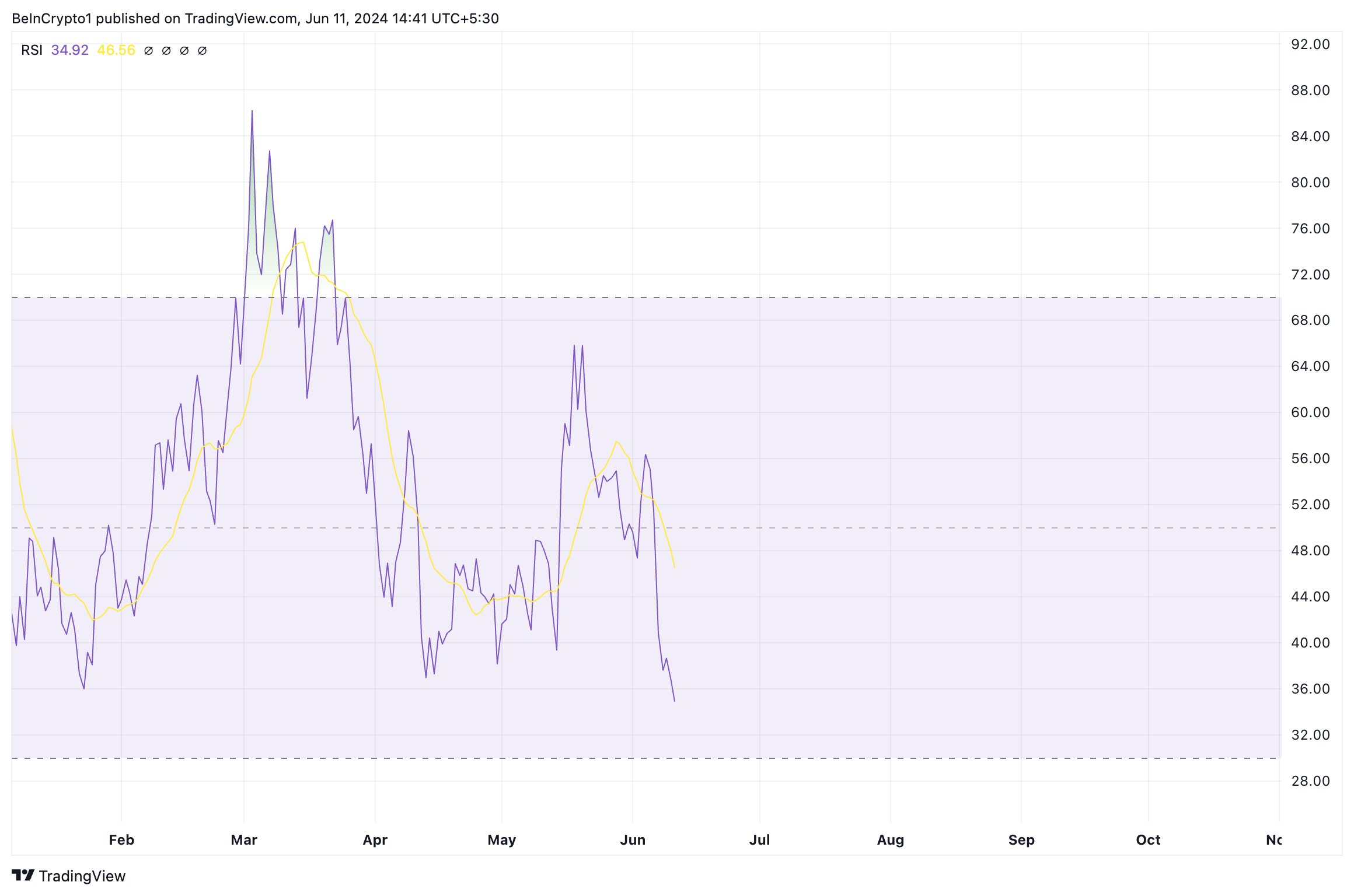Screen dimensions: 1354x896
Task: Click the 44.00 value on price scale
Action: 1310,597
